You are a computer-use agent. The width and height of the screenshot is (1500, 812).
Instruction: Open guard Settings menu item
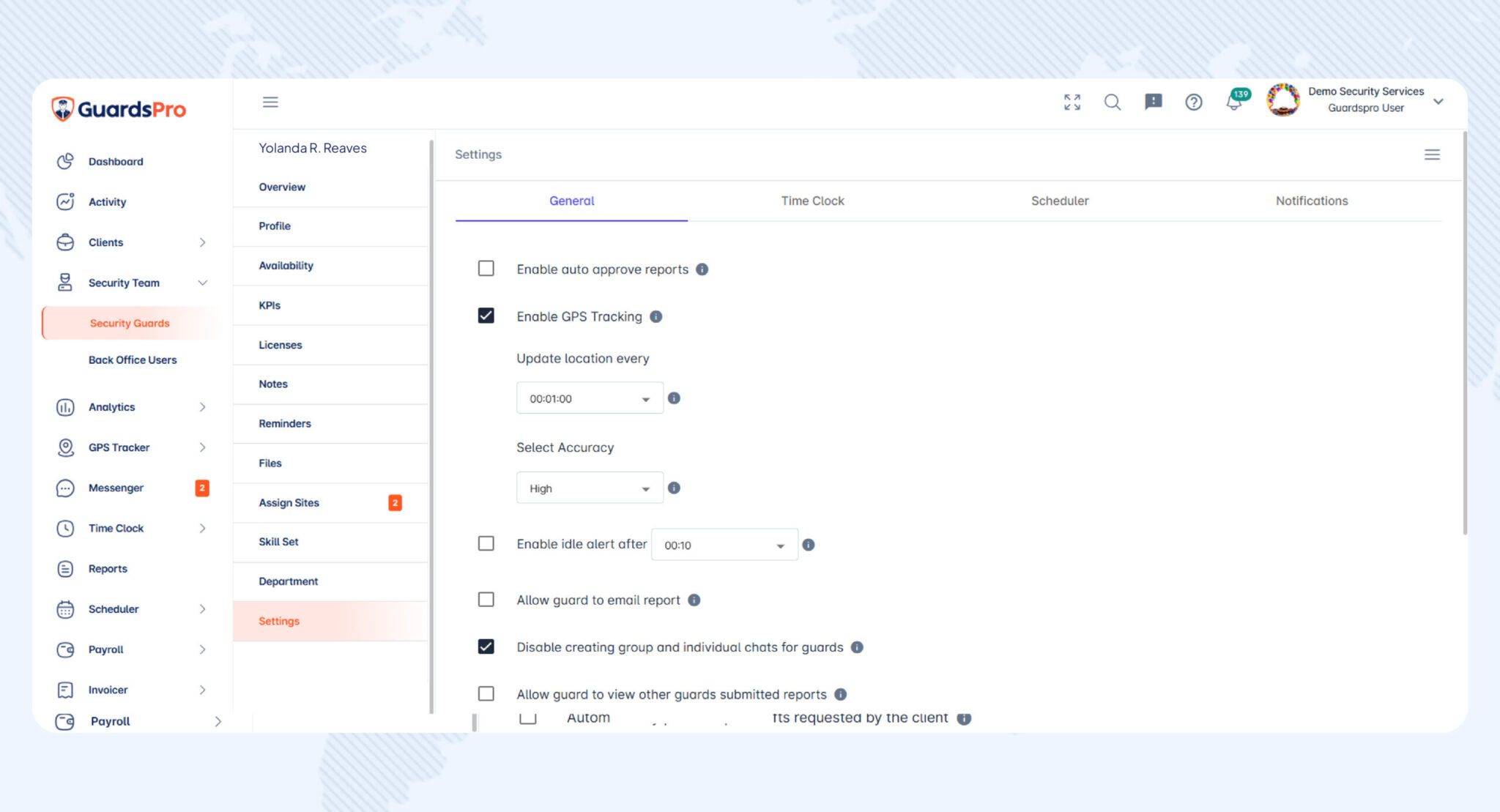330,621
